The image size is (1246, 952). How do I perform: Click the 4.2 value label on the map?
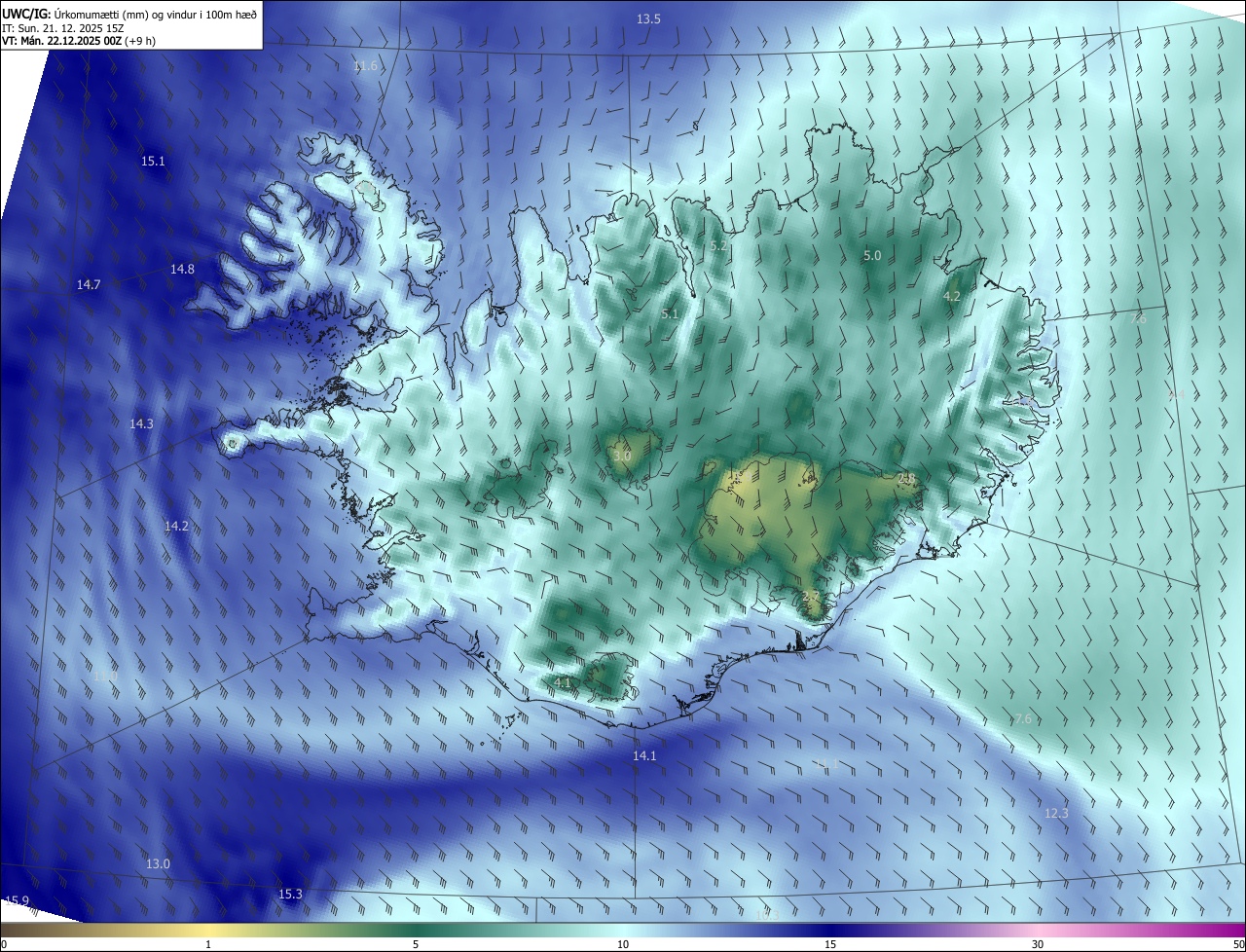(953, 297)
